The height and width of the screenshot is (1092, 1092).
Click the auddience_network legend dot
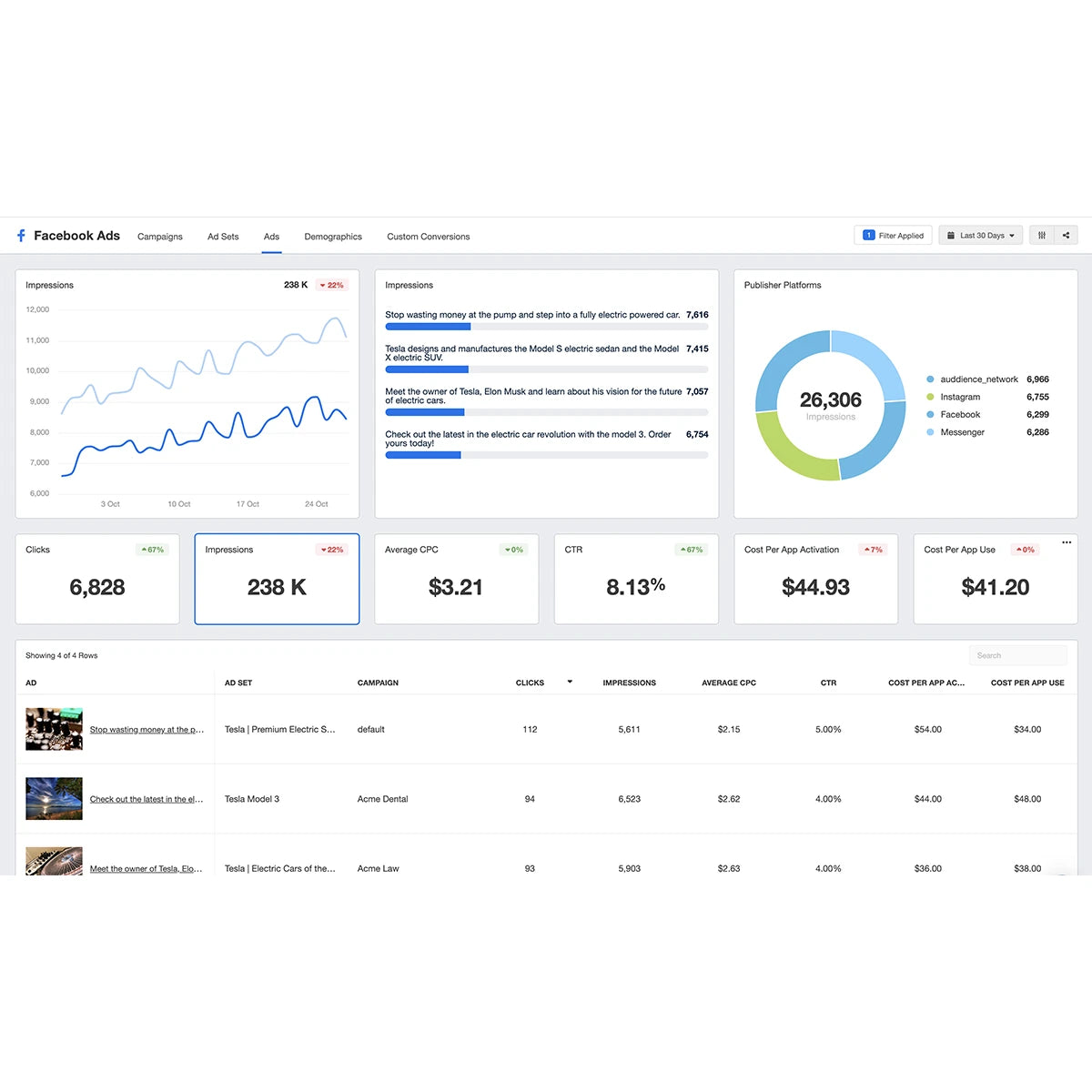click(x=930, y=379)
